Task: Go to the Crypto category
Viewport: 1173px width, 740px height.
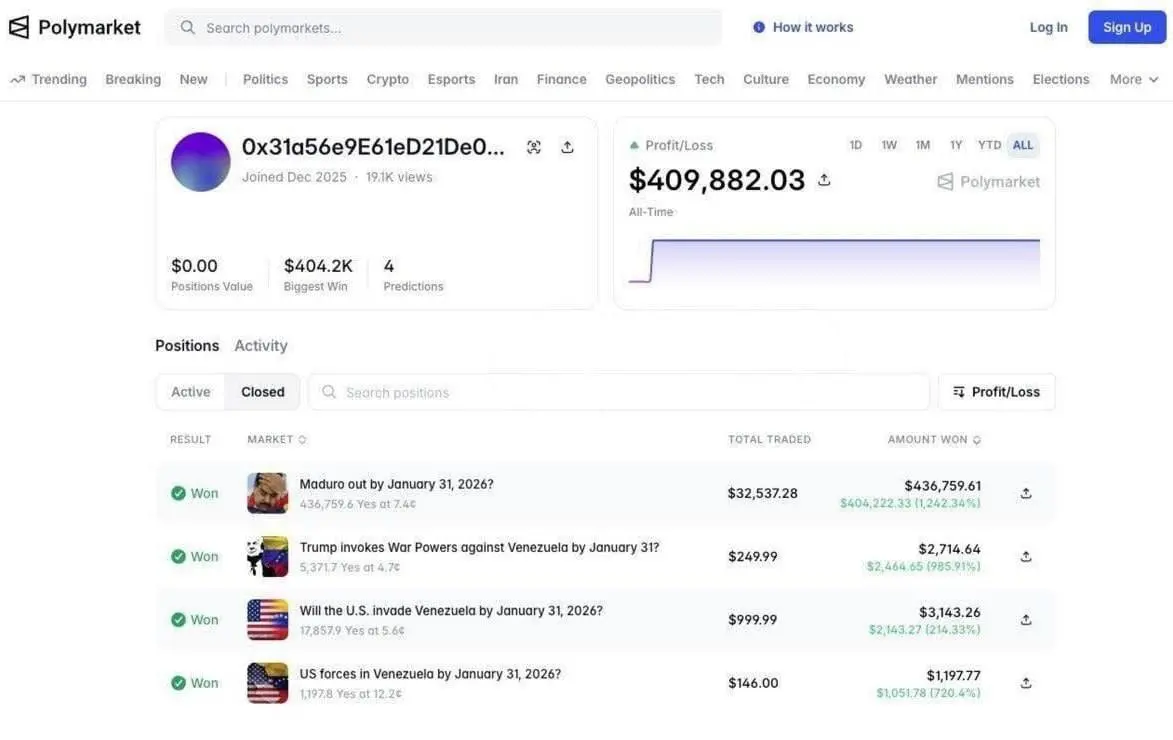Action: 387,79
